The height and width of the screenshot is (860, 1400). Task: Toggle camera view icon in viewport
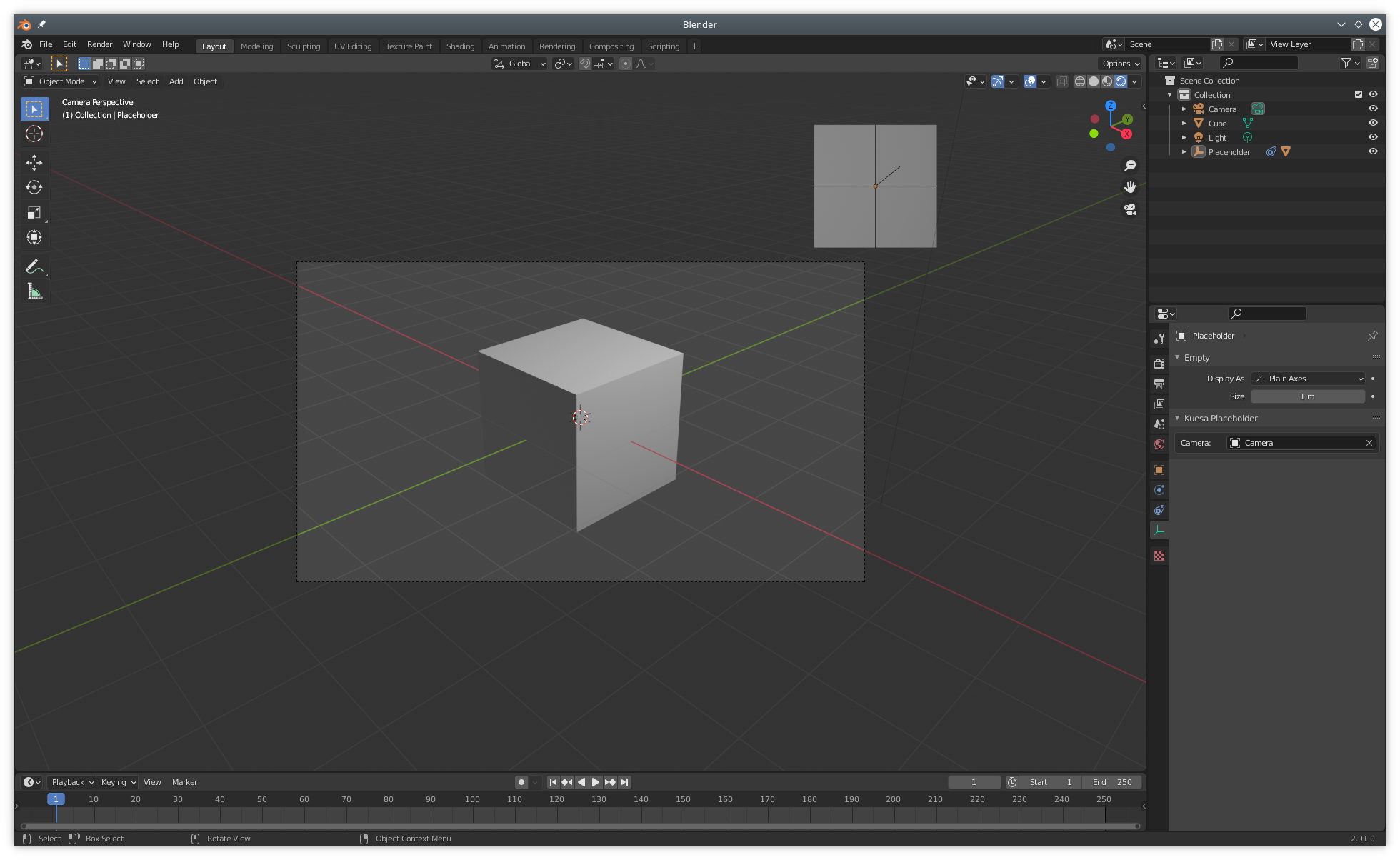[x=1130, y=209]
